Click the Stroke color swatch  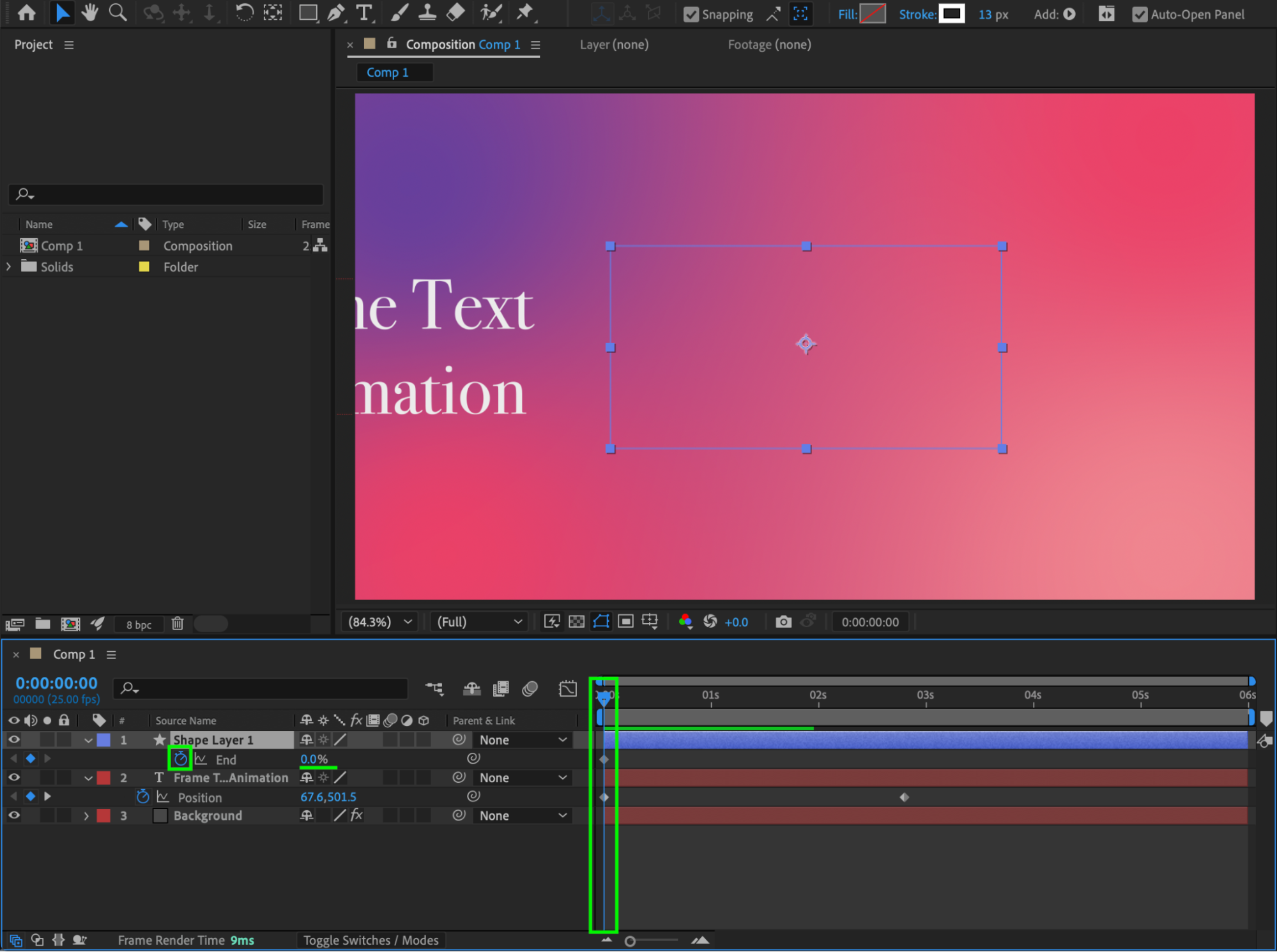pos(951,14)
